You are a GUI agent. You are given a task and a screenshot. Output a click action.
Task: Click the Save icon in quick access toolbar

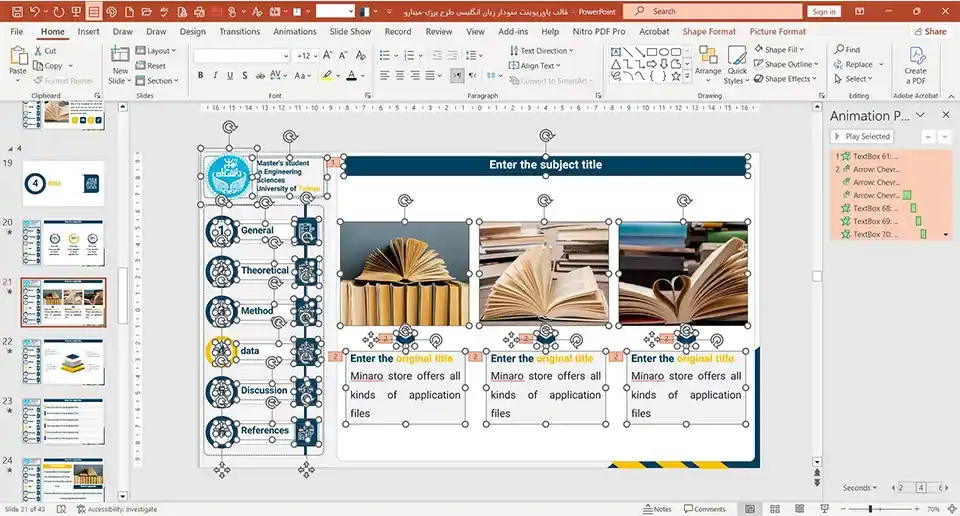(x=17, y=12)
